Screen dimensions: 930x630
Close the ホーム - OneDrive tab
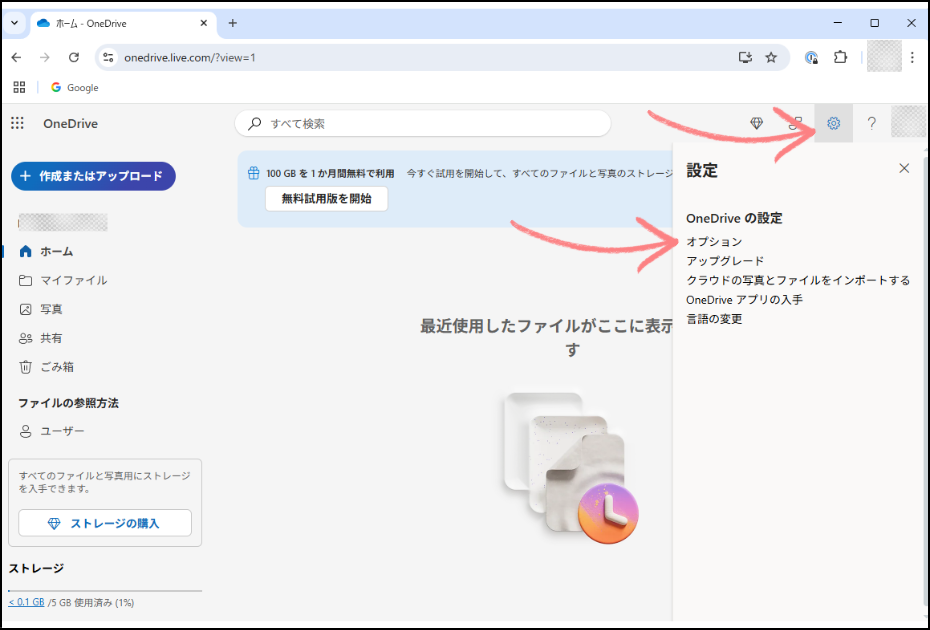point(203,23)
